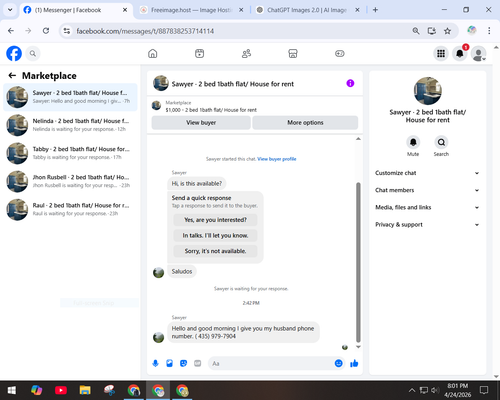Send 'Sorry, it's not available.' response
This screenshot has width=500, height=400.
click(215, 251)
